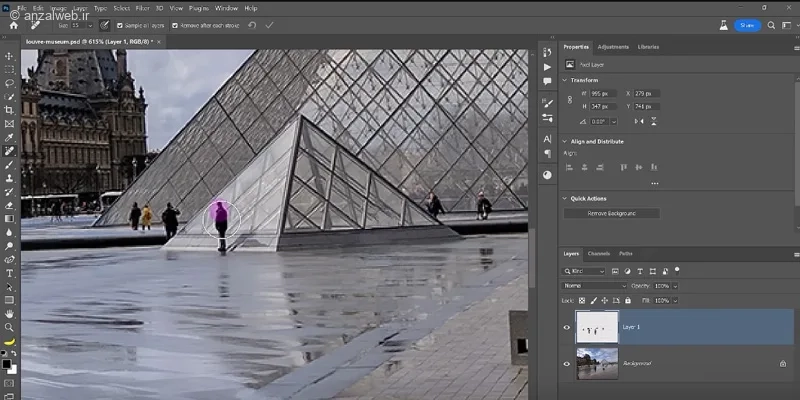
Task: Hide Layer 1 with its eye icon
Action: coord(566,327)
